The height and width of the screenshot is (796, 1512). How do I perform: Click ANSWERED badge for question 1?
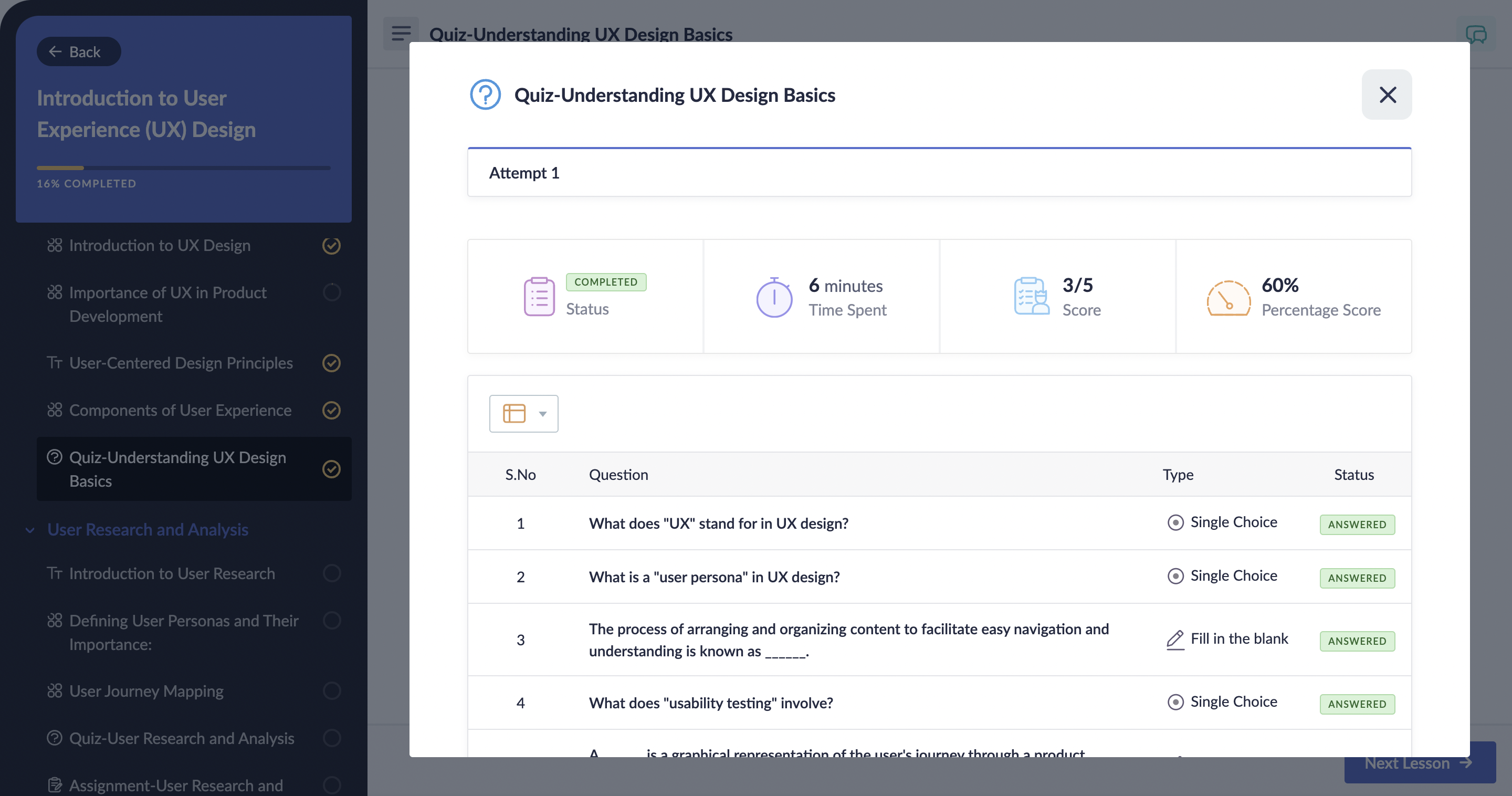click(1357, 524)
